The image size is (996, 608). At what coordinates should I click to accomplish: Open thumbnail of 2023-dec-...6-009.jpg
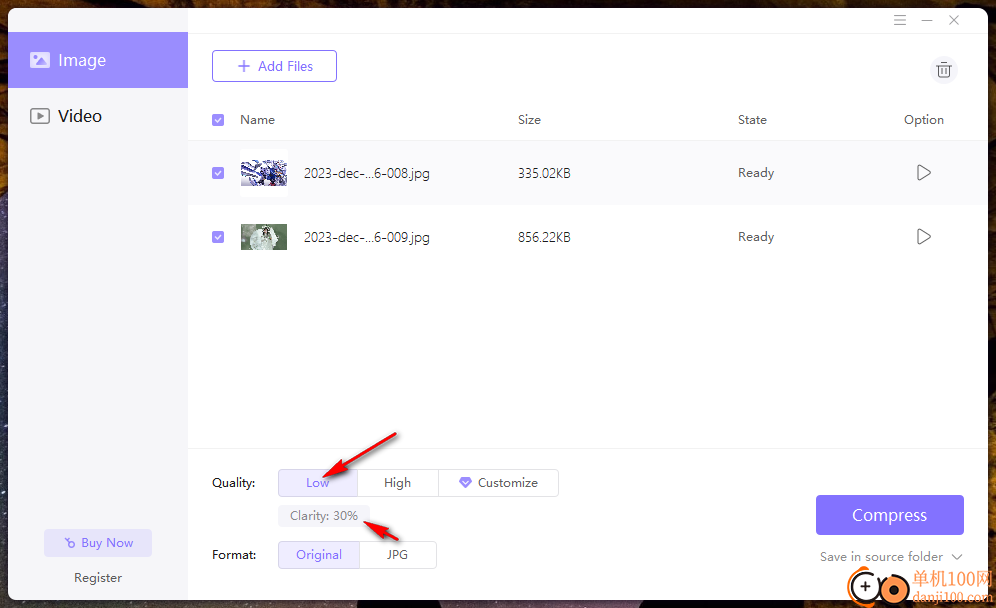(264, 237)
